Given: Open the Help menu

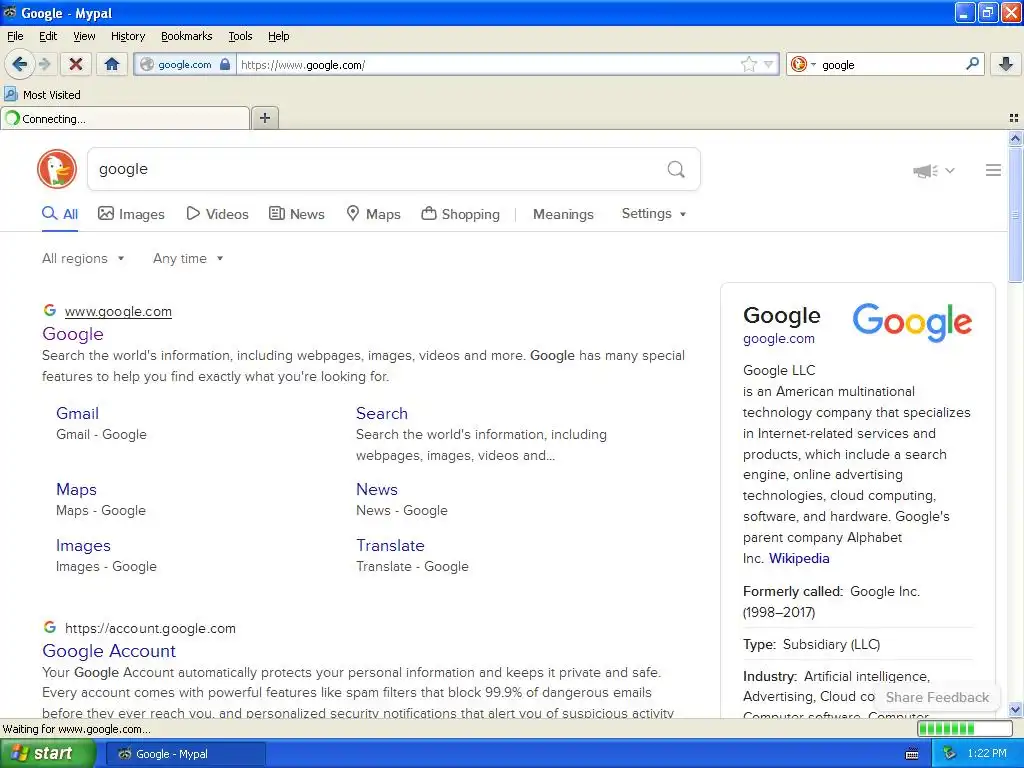Looking at the screenshot, I should click(278, 36).
